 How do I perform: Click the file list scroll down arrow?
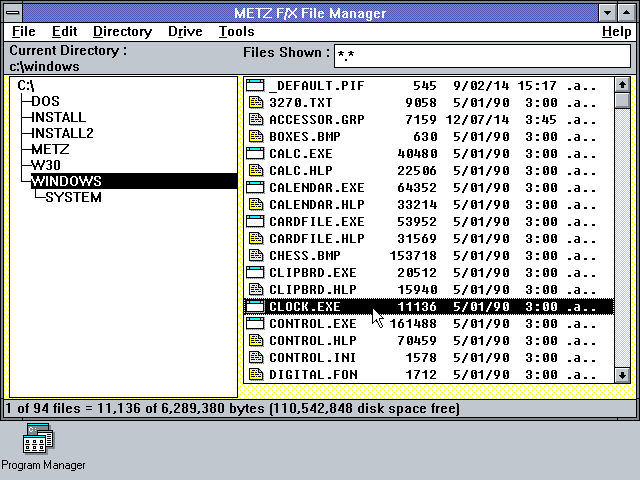click(x=622, y=375)
